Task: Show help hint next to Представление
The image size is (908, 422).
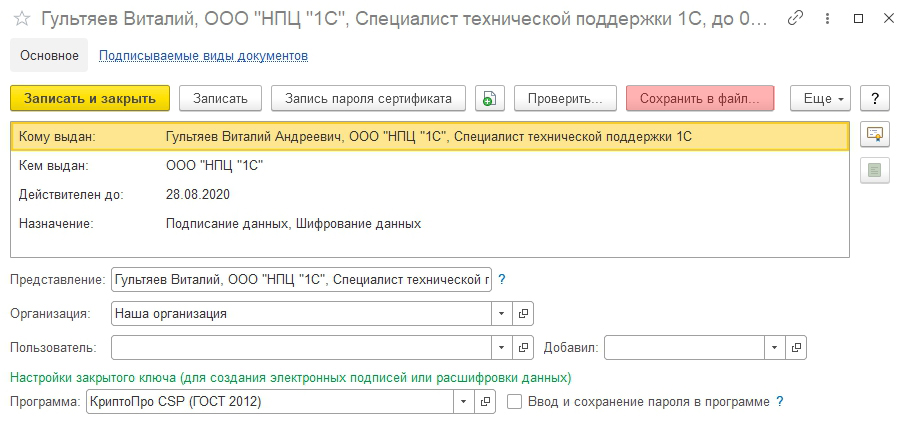Action: coord(501,280)
